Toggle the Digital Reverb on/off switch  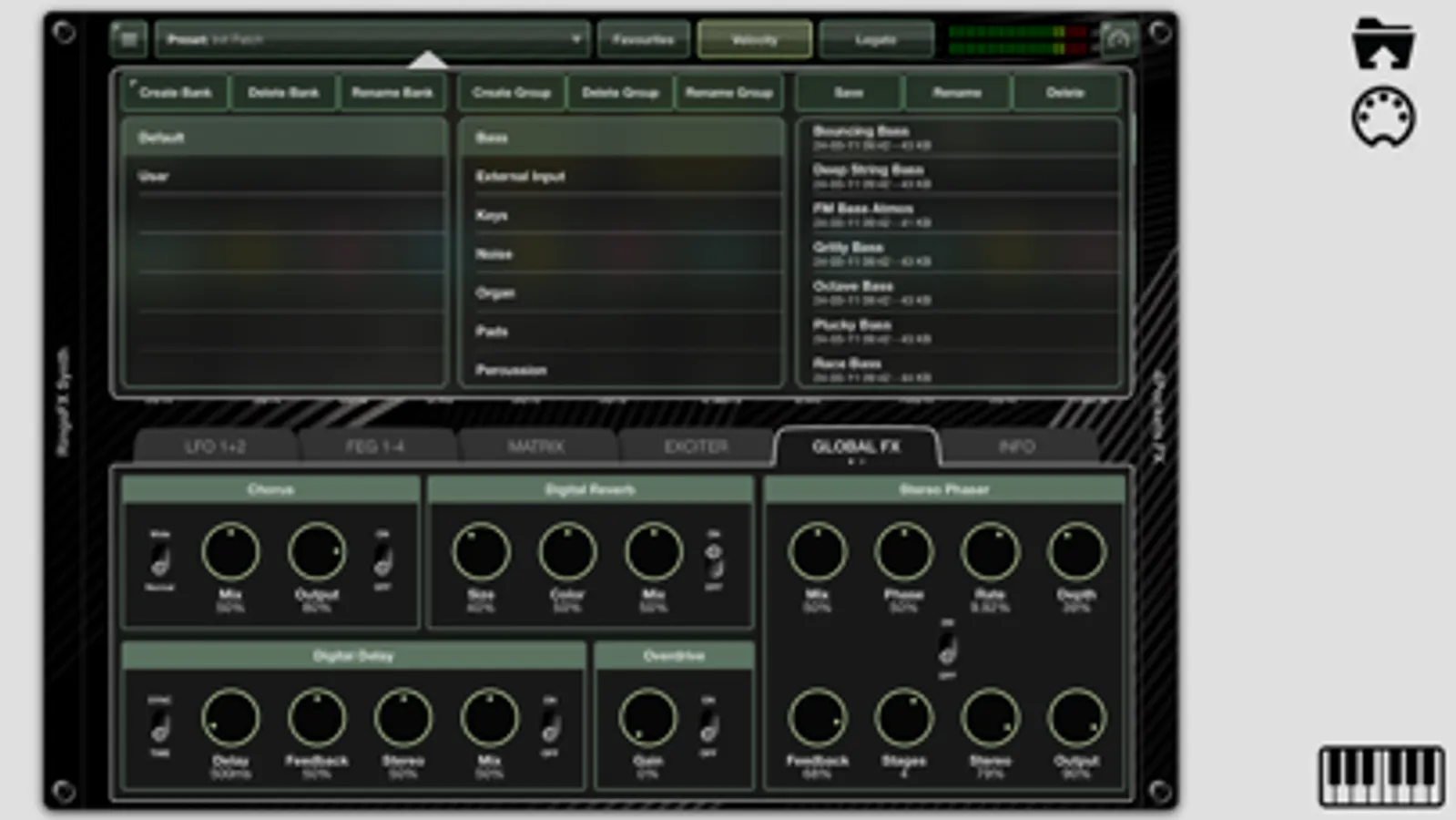click(714, 560)
